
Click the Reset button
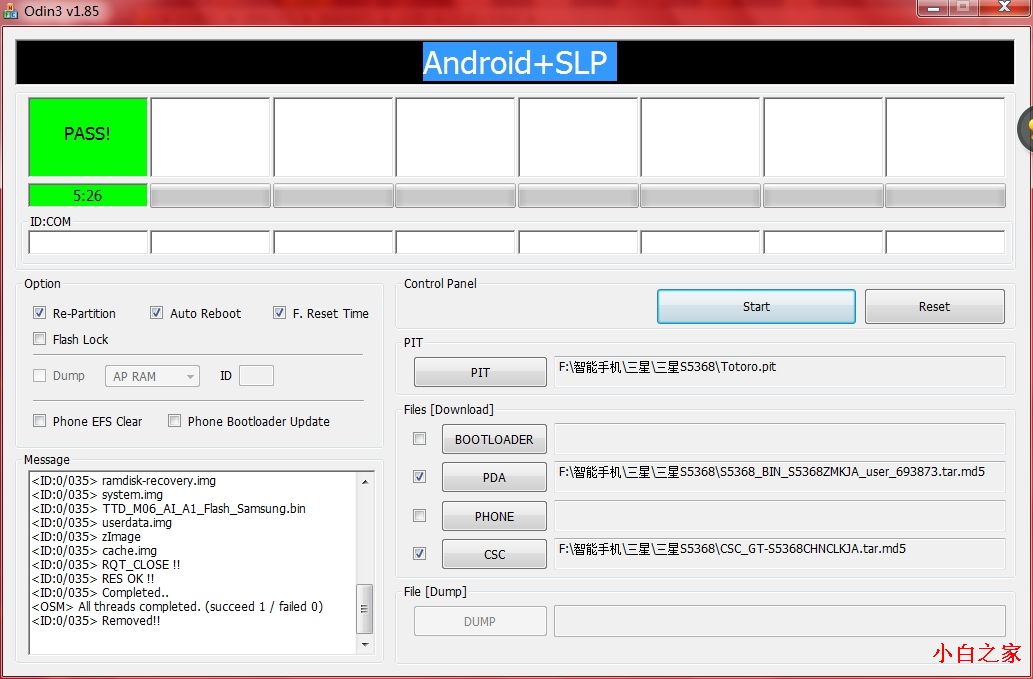(934, 306)
